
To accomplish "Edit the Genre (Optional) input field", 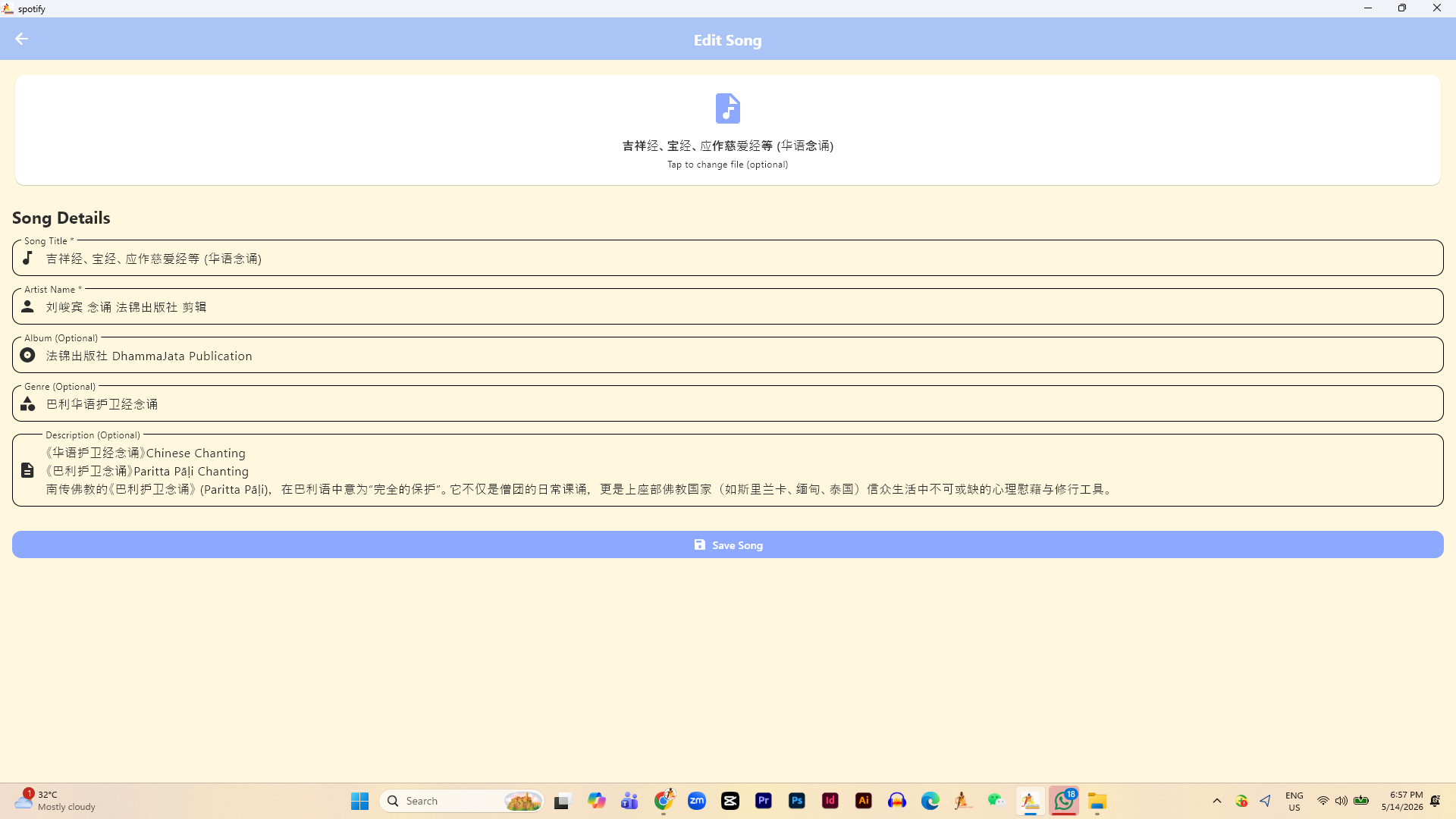I will click(x=728, y=403).
